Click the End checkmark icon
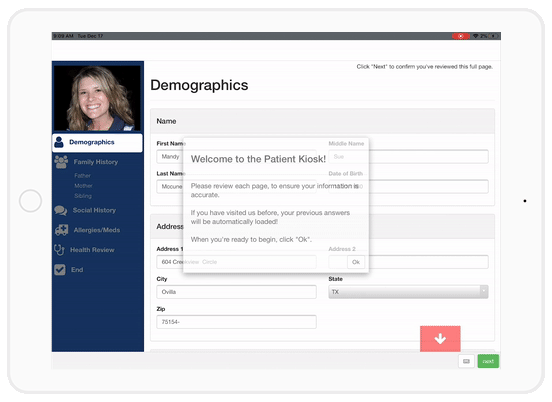The height and width of the screenshot is (402, 552). pos(60,270)
